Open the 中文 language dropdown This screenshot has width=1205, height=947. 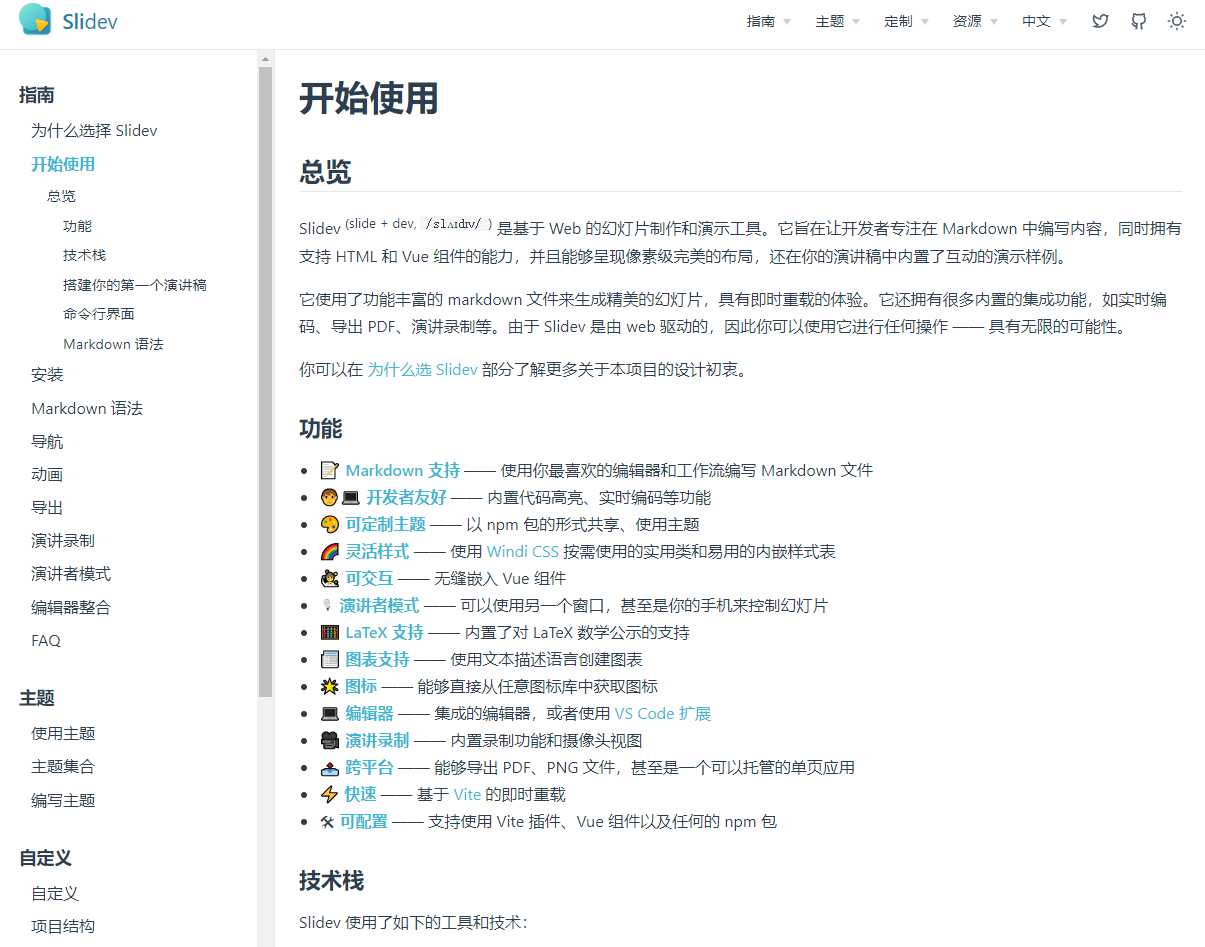1044,21
